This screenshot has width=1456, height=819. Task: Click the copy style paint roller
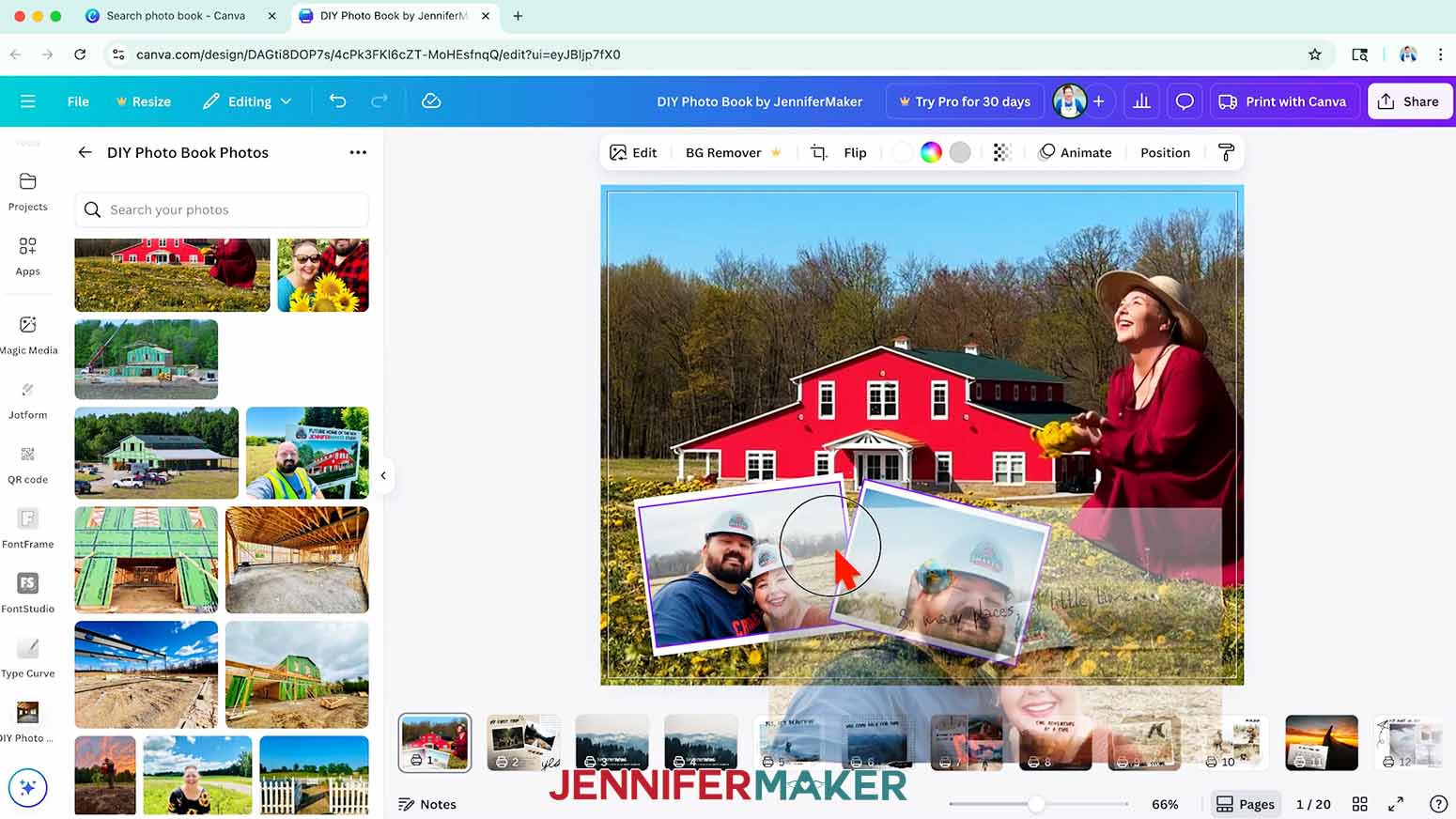coord(1226,152)
